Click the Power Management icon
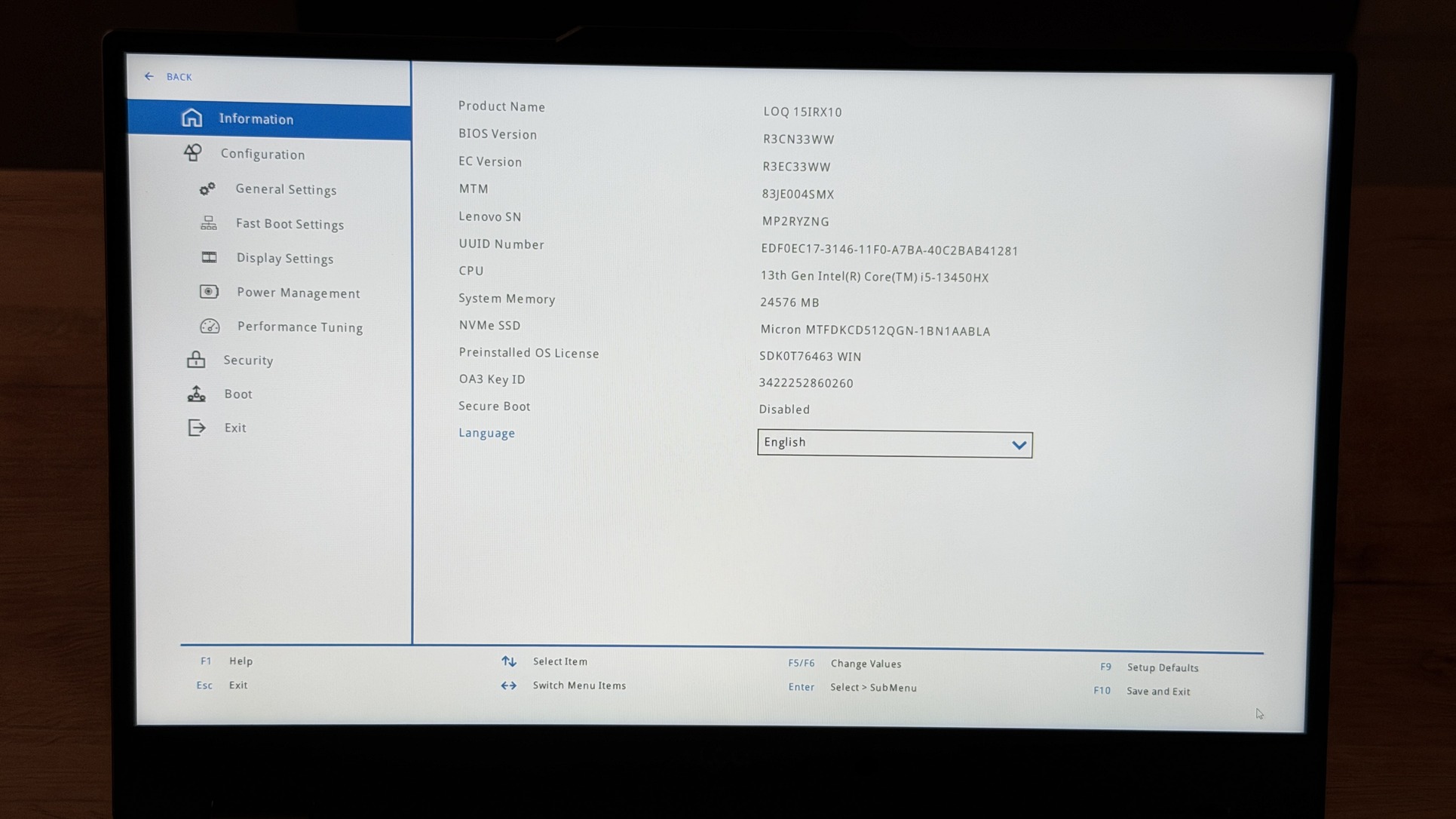 (x=209, y=292)
